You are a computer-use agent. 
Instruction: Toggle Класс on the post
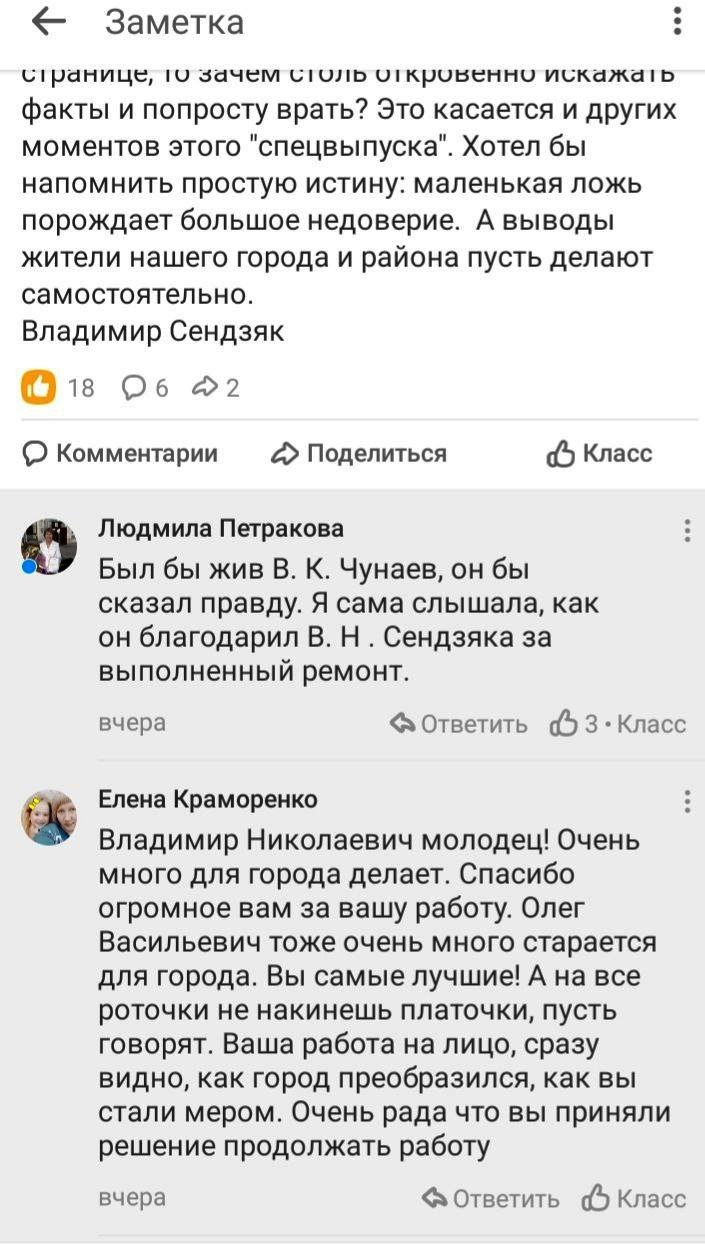click(599, 454)
